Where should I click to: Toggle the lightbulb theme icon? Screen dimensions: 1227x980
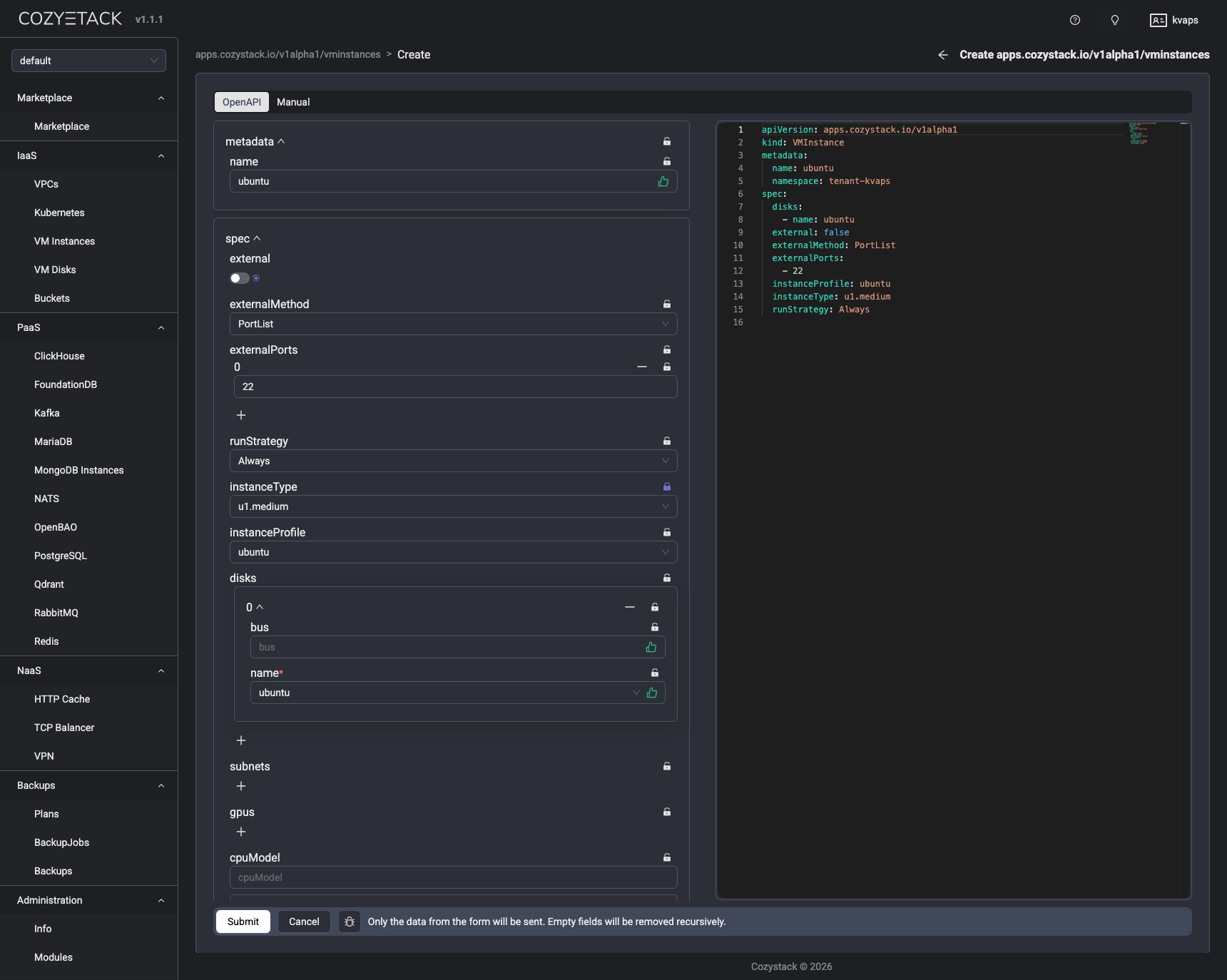coord(1114,20)
